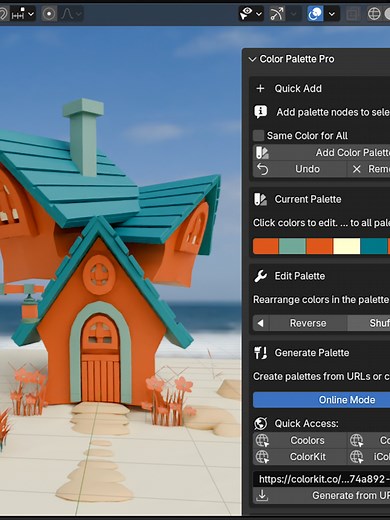This screenshot has width=390, height=520.
Task: Click the visibility and selectability eye icon
Action: 246,14
